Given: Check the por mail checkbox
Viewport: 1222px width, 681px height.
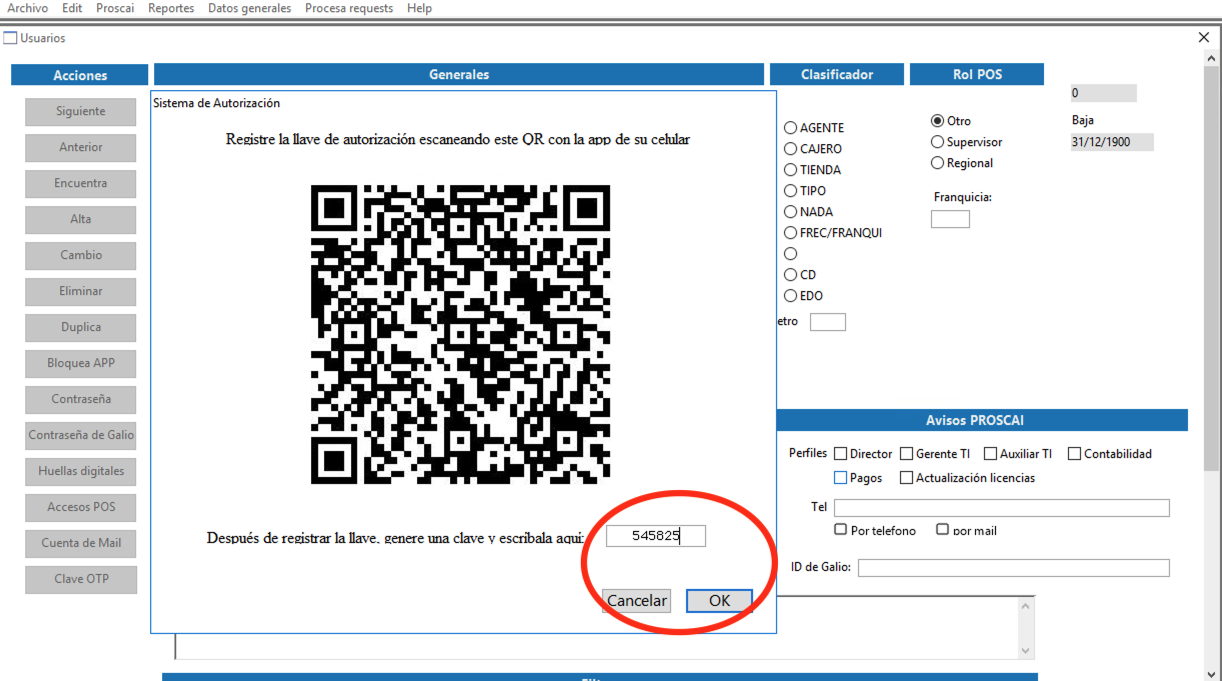Looking at the screenshot, I should [943, 529].
